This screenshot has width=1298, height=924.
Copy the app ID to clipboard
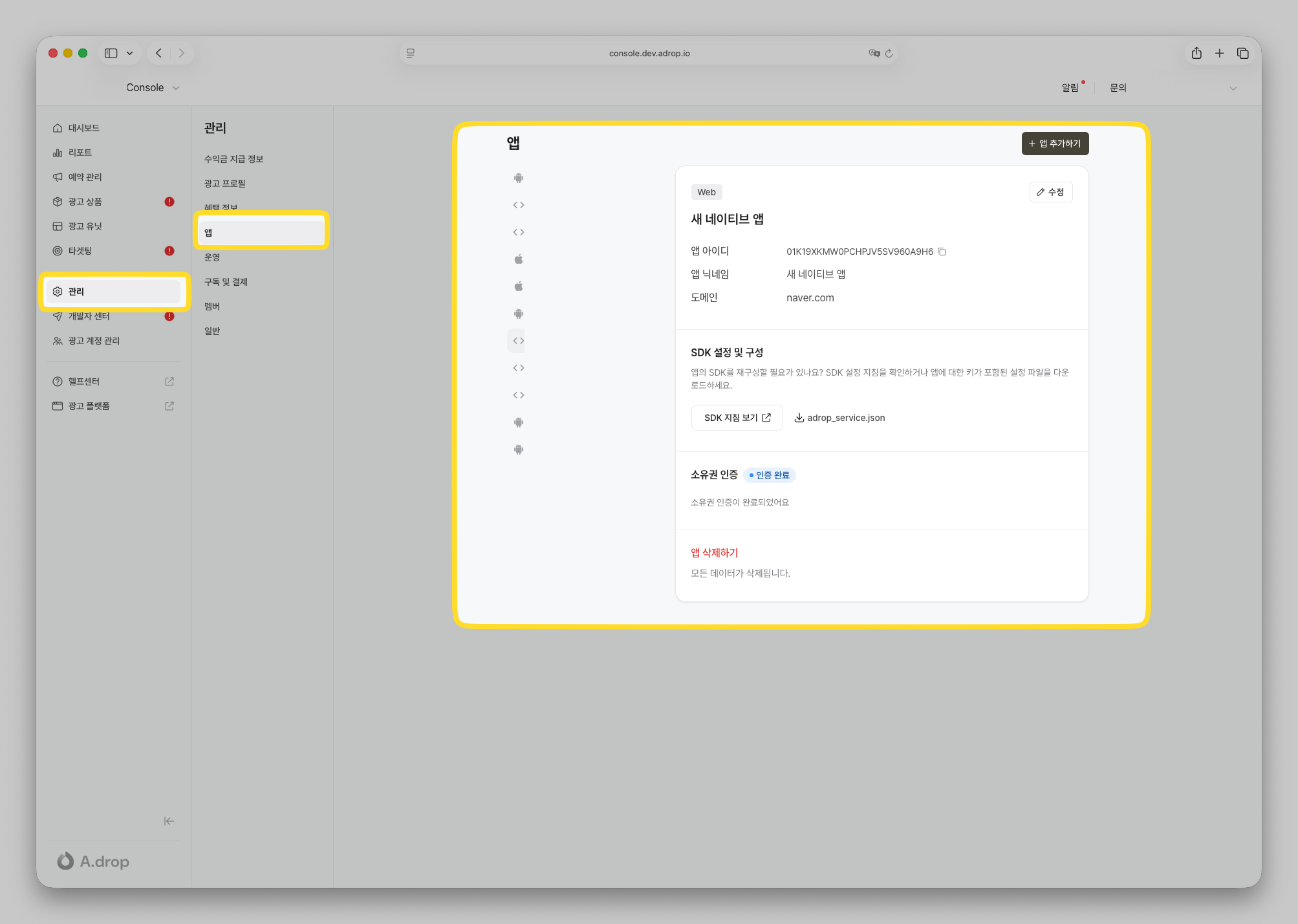point(942,252)
